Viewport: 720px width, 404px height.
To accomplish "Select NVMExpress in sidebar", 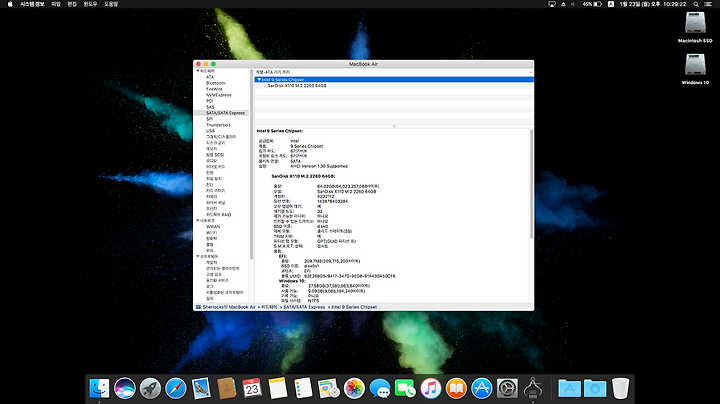I will [219, 95].
